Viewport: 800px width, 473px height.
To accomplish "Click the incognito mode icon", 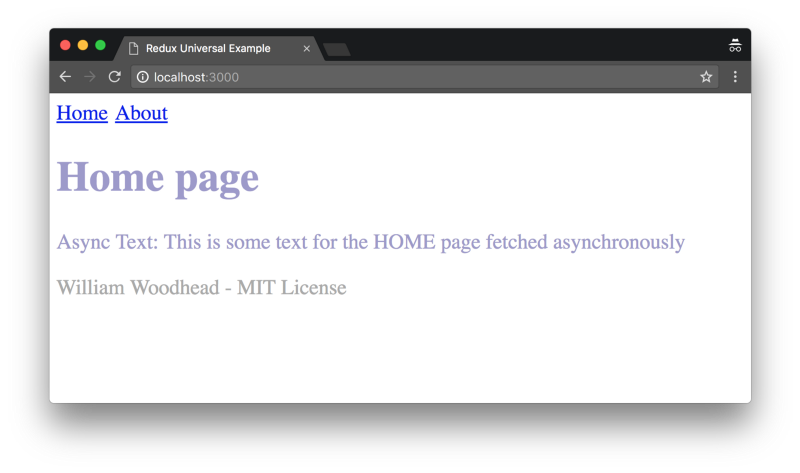I will click(x=735, y=46).
